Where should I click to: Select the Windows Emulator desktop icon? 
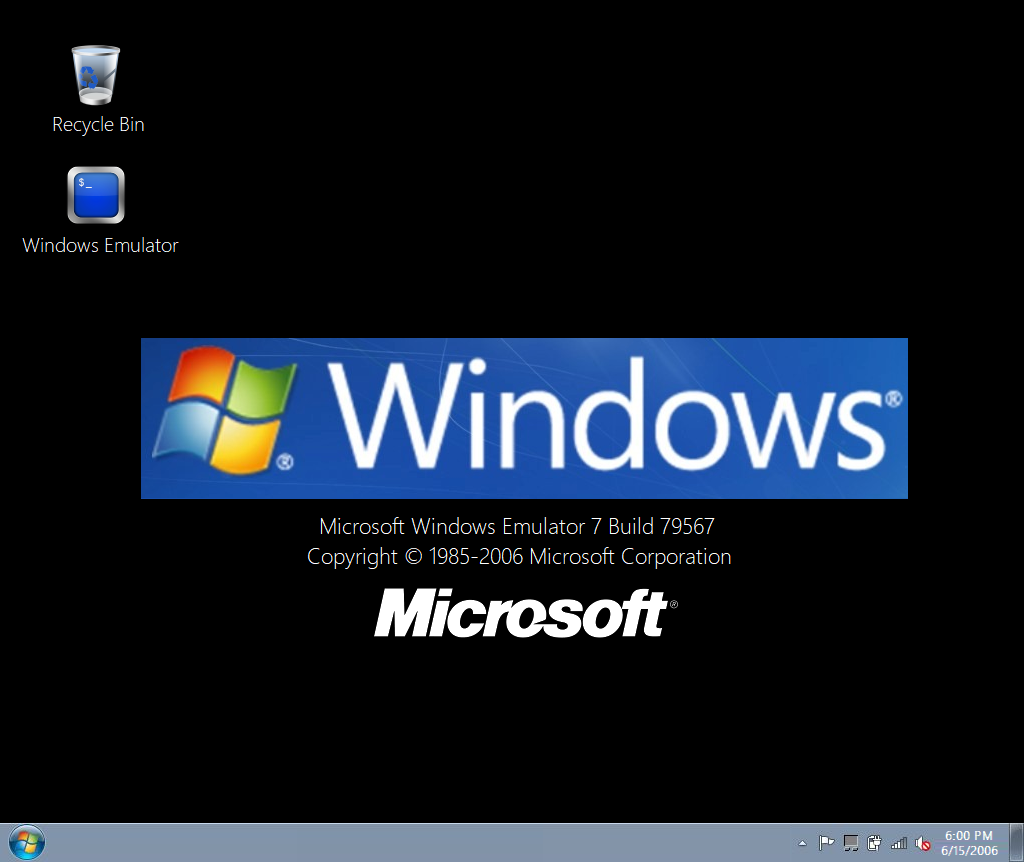[x=96, y=195]
